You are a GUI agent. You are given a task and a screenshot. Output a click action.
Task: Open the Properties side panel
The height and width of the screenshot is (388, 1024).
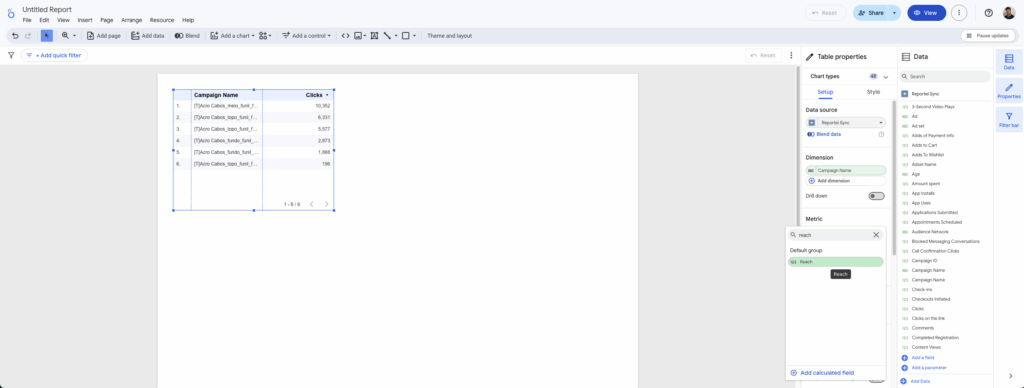pos(1009,90)
